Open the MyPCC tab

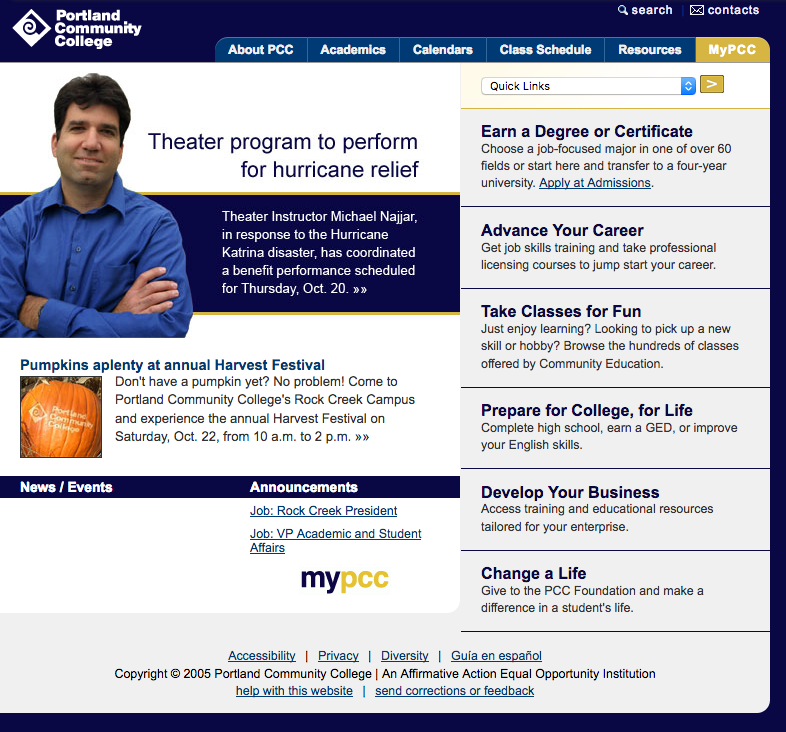[x=732, y=50]
